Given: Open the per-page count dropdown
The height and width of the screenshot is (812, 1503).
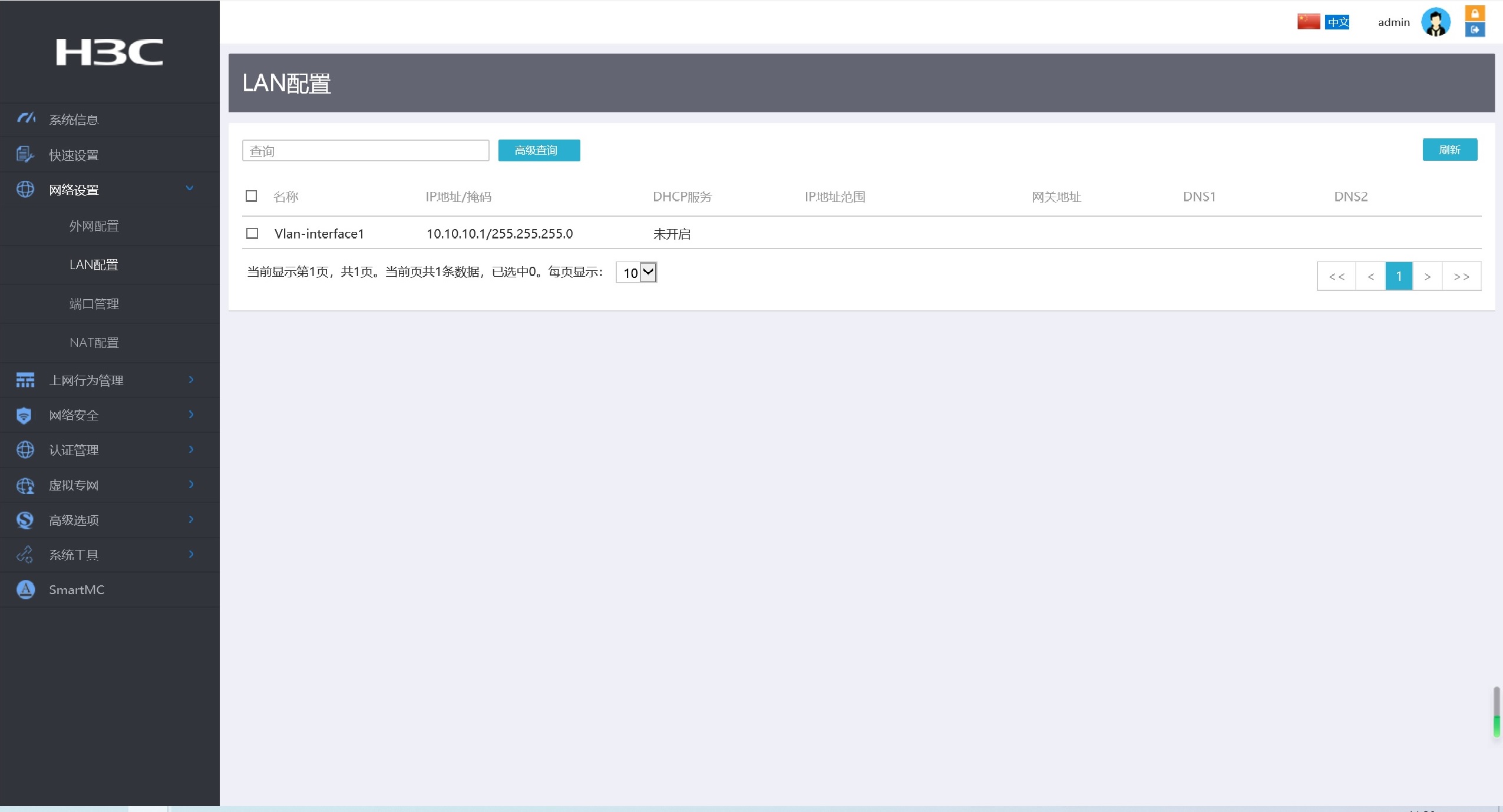Looking at the screenshot, I should (x=636, y=273).
